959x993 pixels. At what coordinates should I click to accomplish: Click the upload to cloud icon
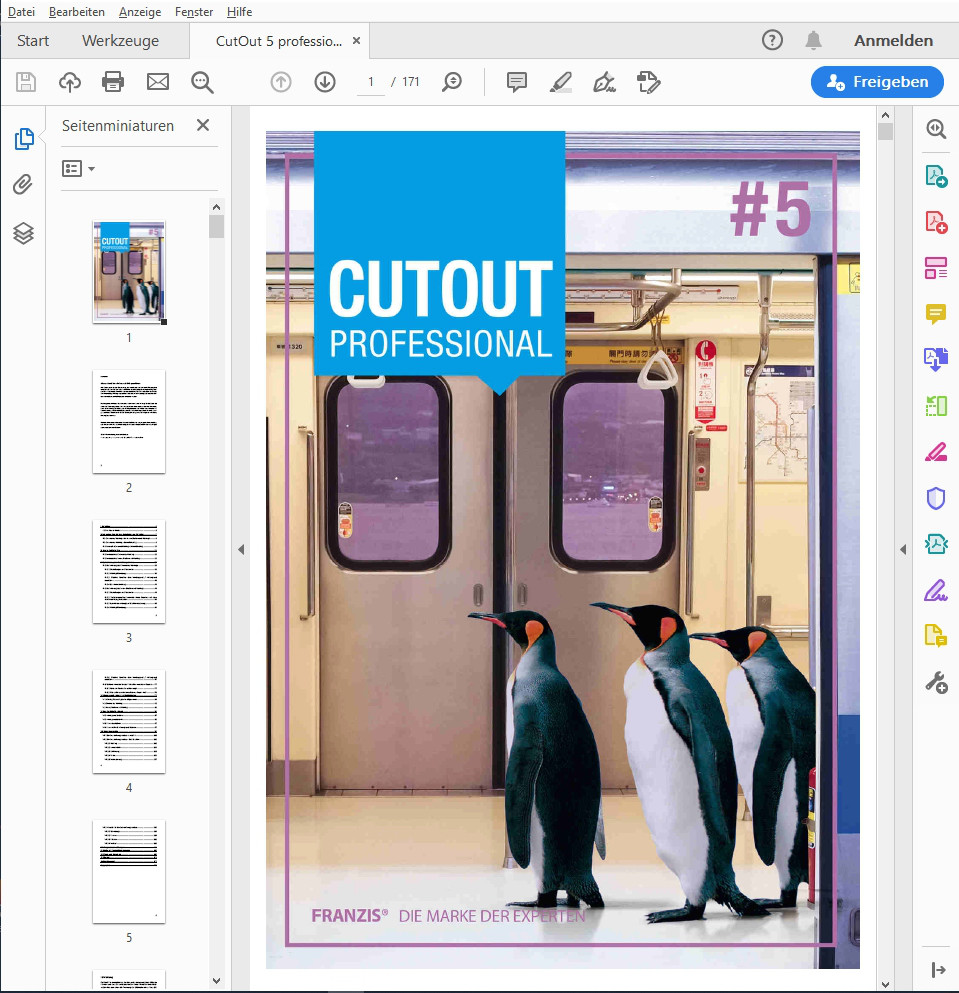tap(70, 82)
